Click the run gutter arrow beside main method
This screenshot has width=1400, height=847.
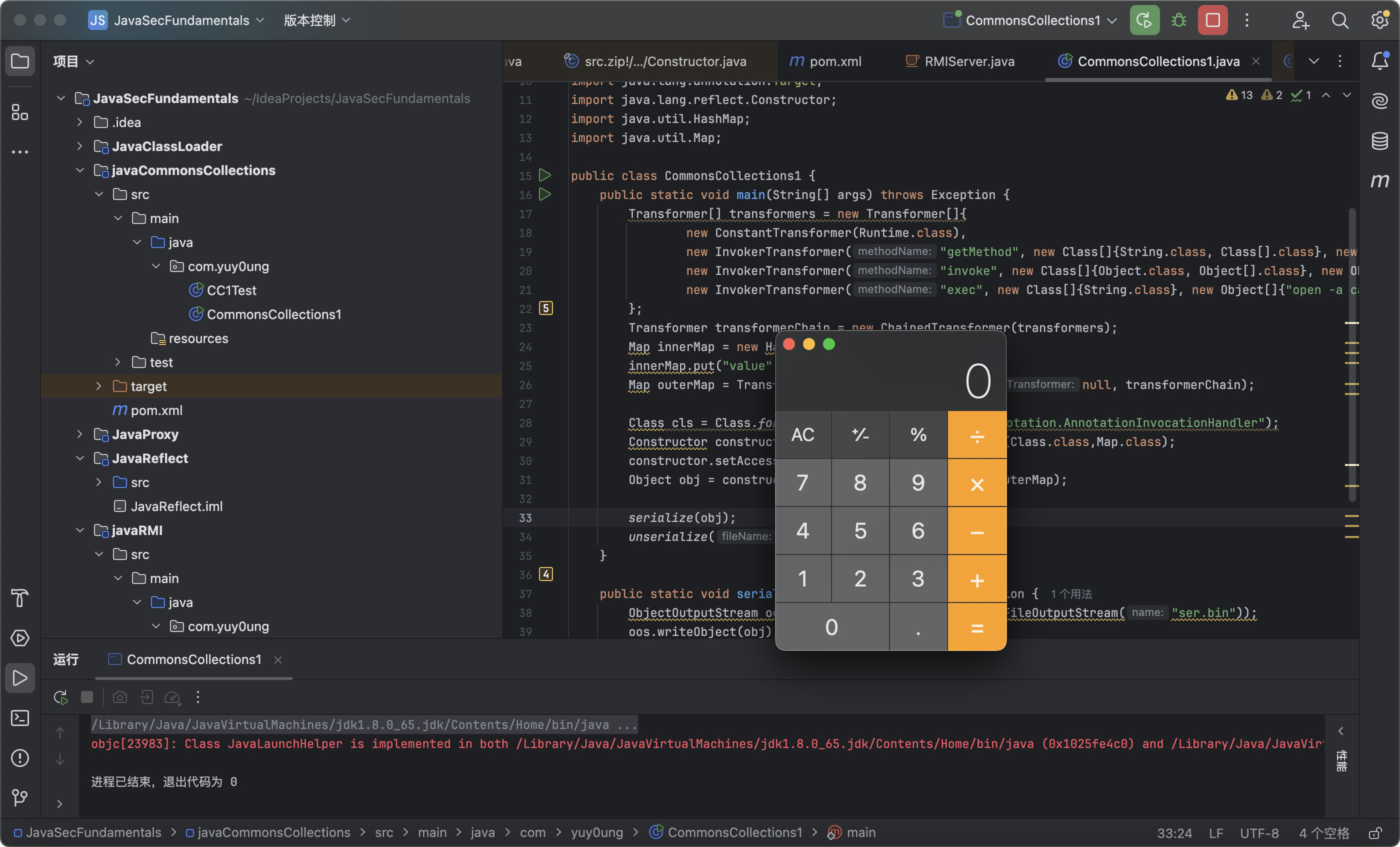[x=544, y=194]
